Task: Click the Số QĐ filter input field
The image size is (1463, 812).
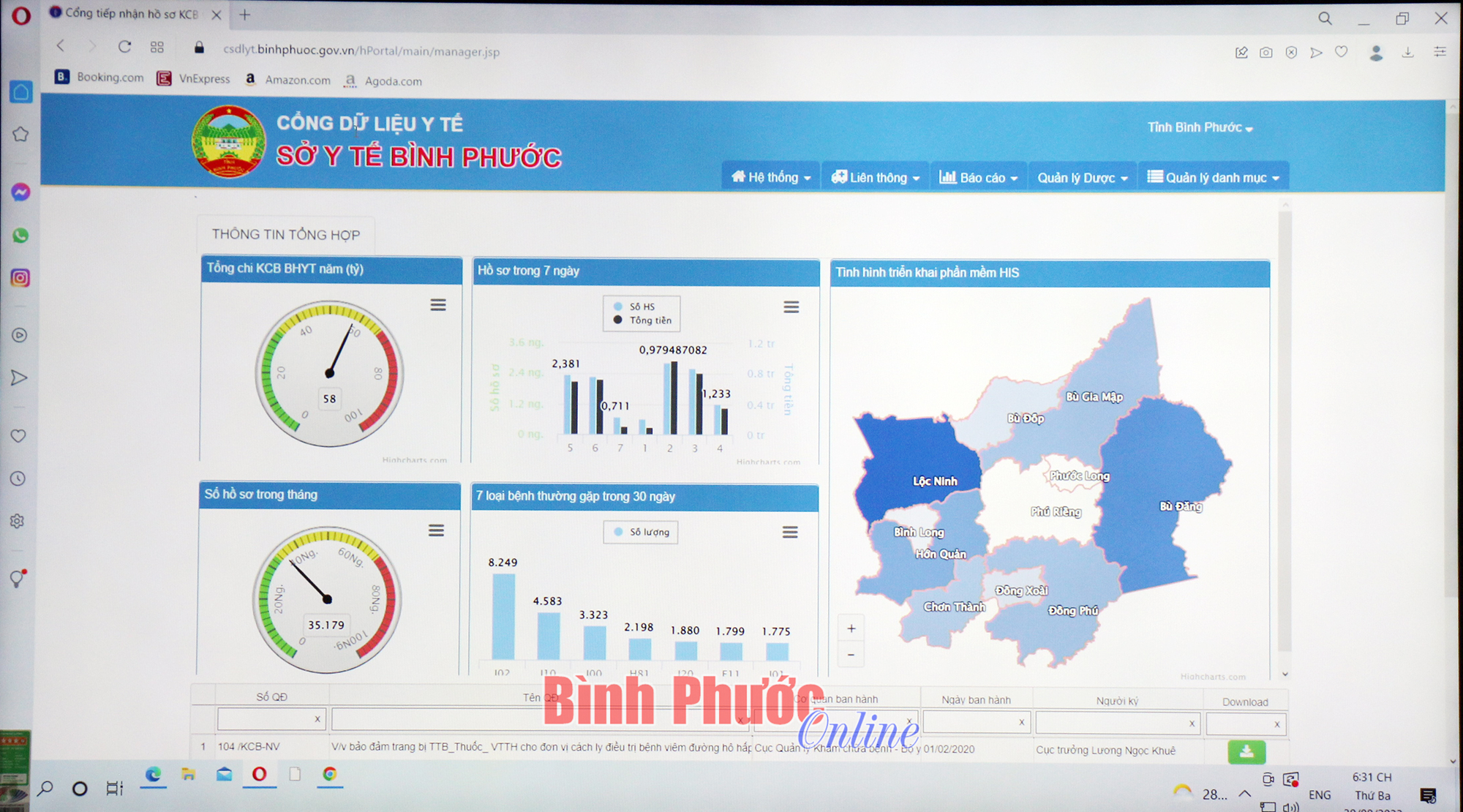Action: (265, 719)
